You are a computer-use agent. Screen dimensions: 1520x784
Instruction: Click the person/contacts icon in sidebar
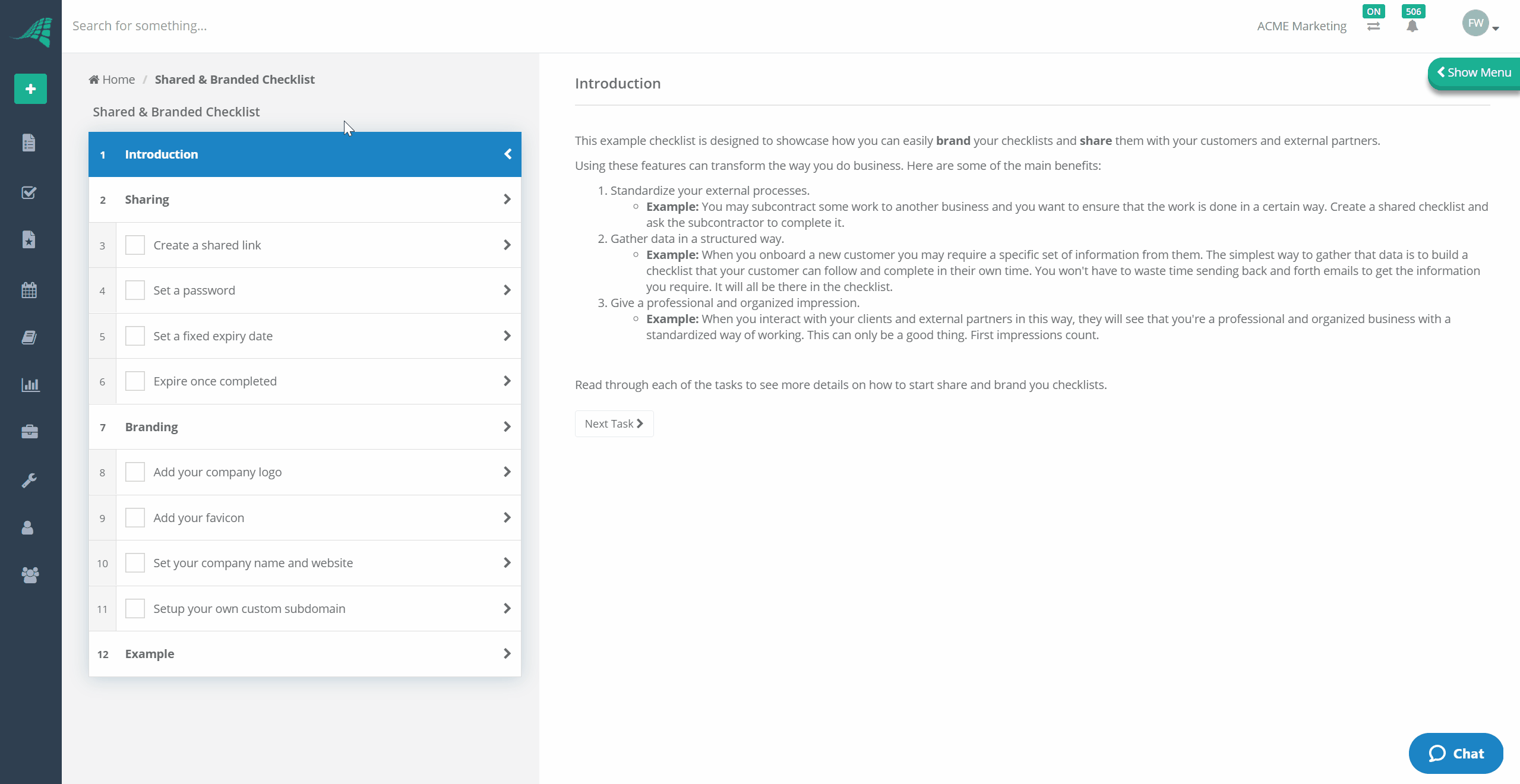(30, 527)
